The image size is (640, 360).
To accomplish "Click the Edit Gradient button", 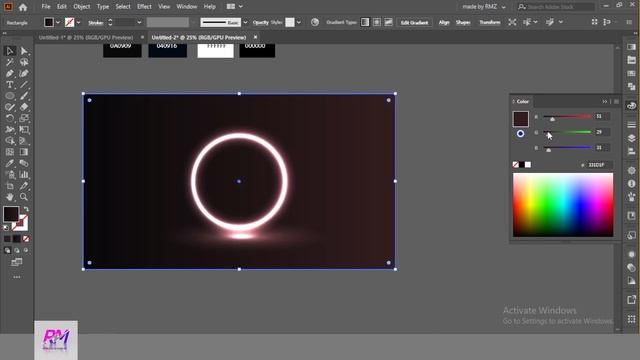I will pos(414,22).
